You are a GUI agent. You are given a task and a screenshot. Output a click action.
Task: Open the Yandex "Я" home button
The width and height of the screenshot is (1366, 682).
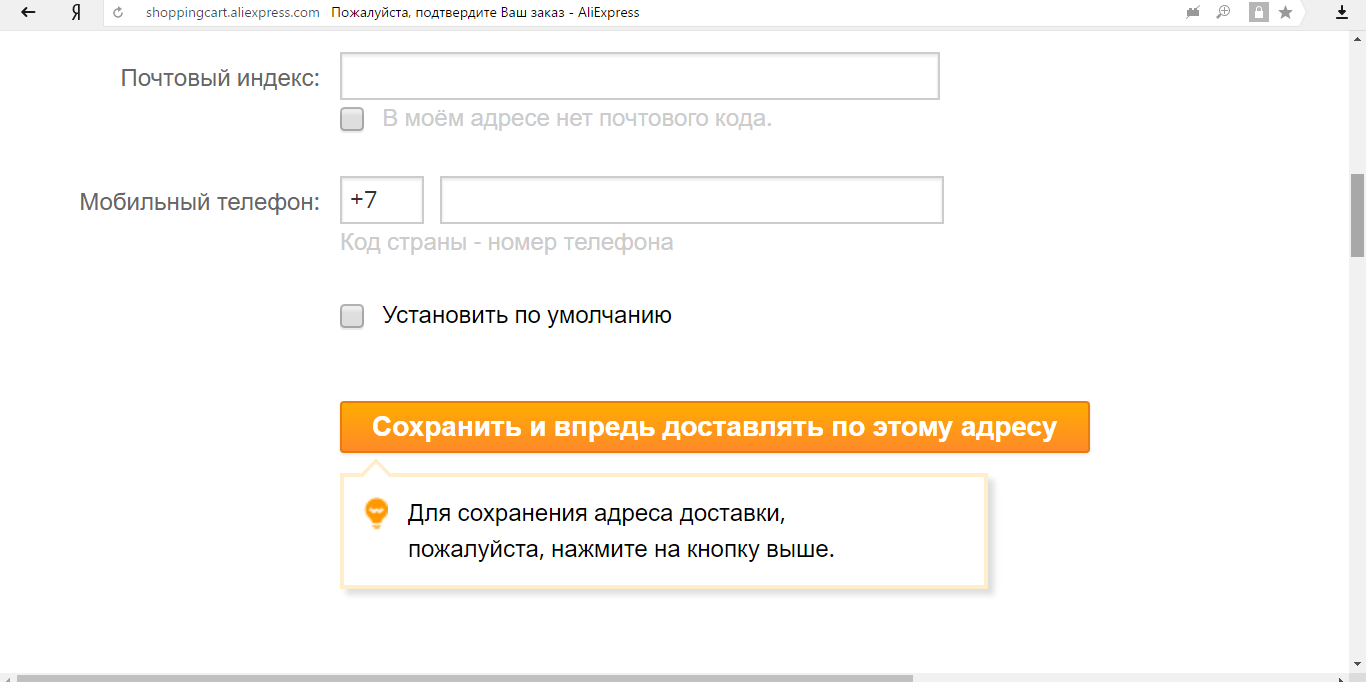[x=76, y=13]
